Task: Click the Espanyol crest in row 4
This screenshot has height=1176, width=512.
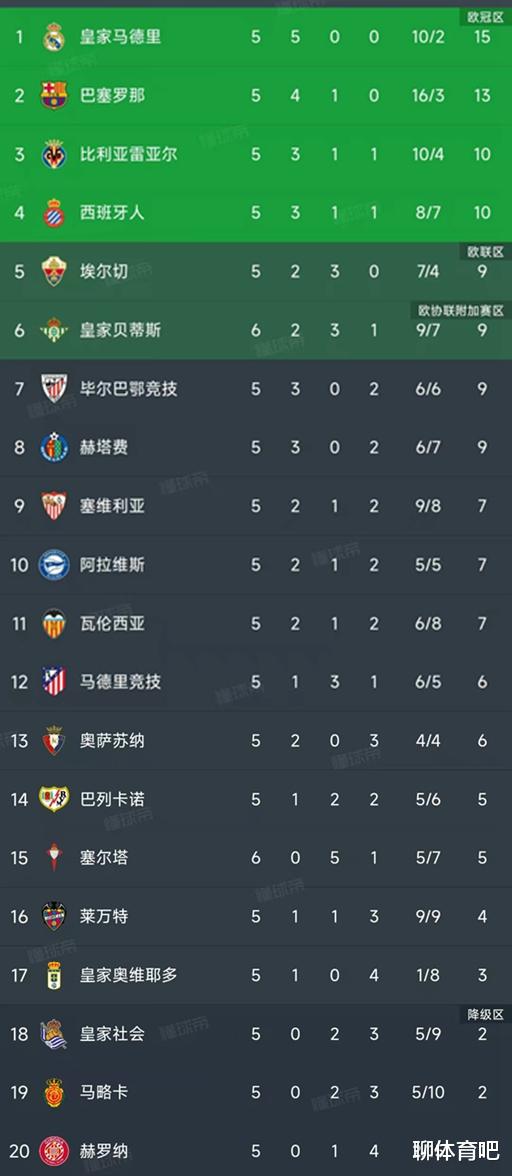Action: 54,213
